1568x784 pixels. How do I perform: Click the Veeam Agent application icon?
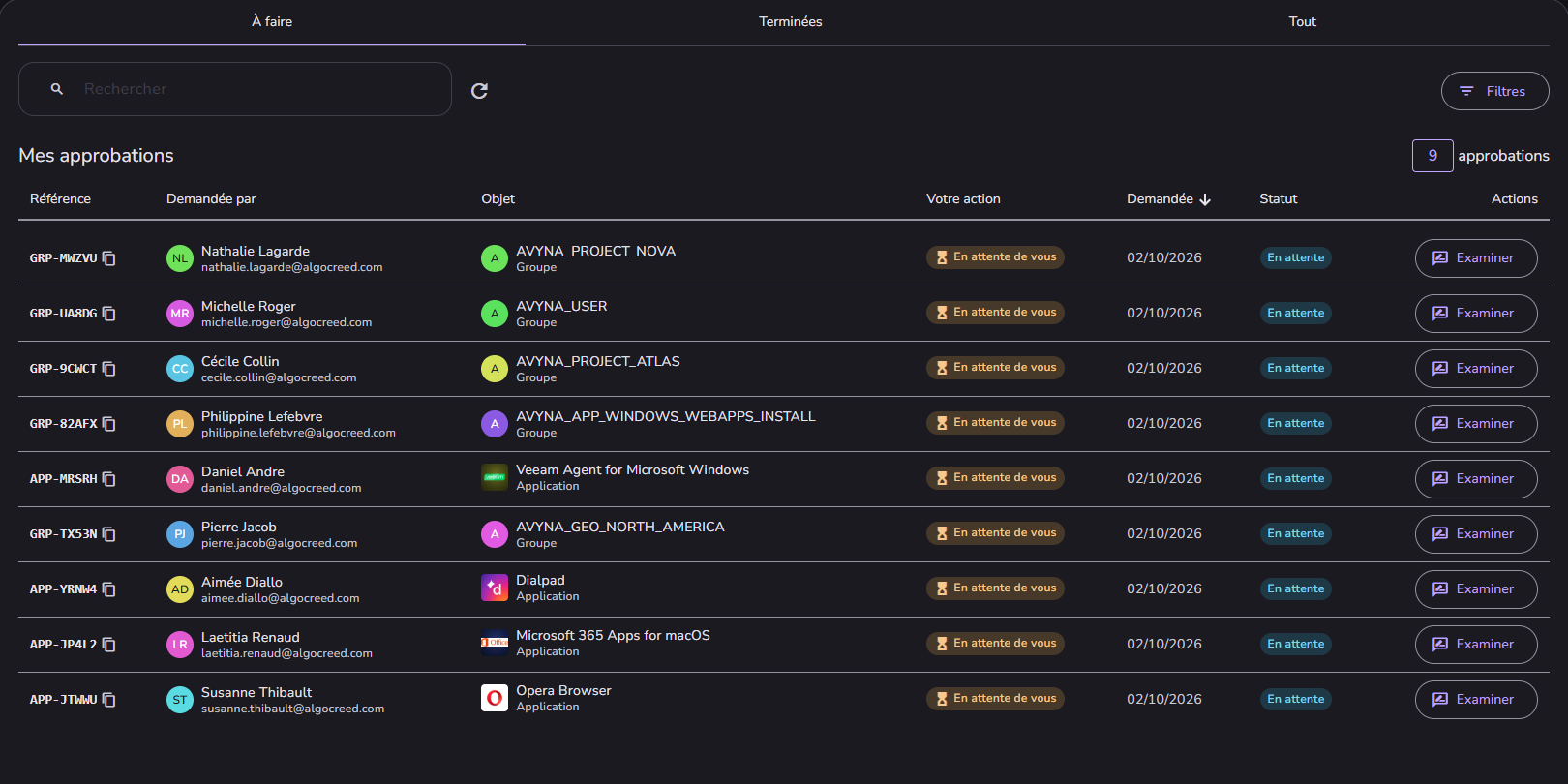(495, 477)
